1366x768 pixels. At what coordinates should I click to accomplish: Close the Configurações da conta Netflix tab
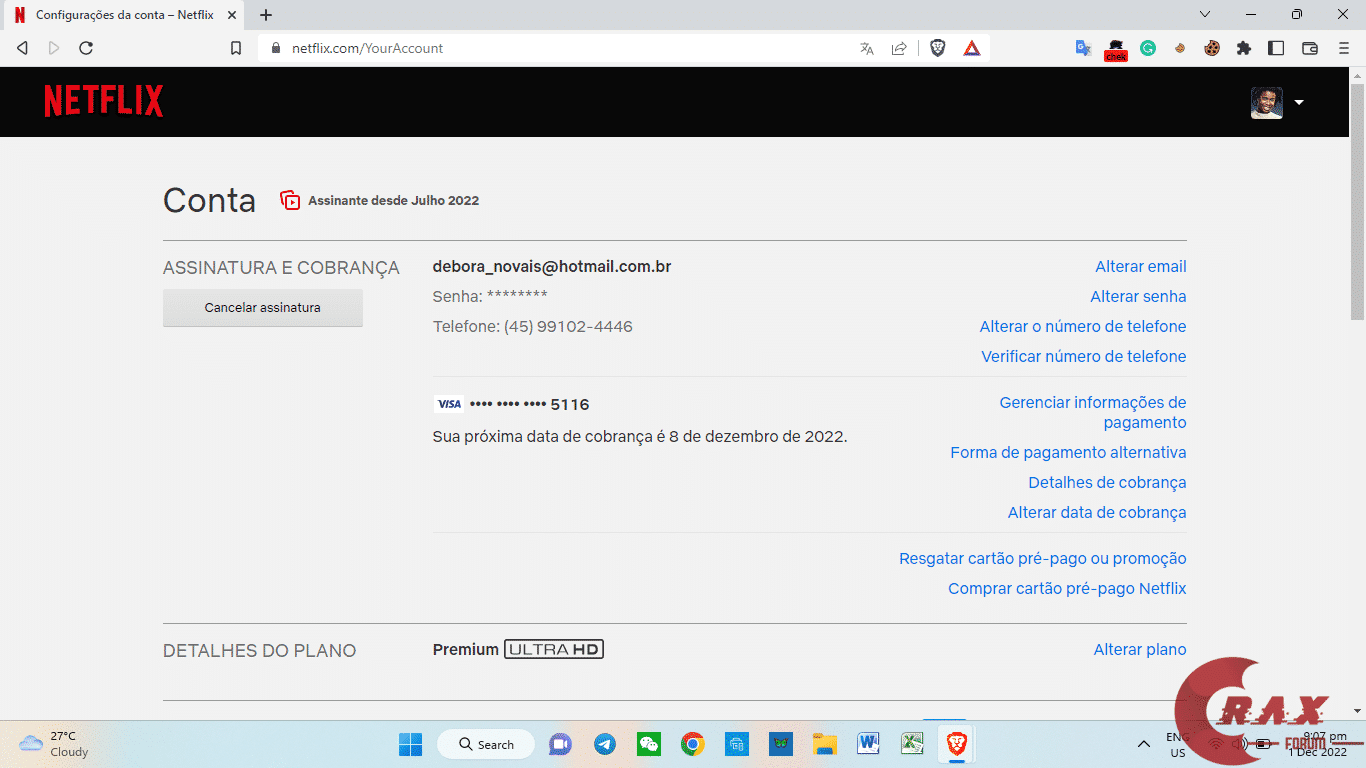coord(230,15)
